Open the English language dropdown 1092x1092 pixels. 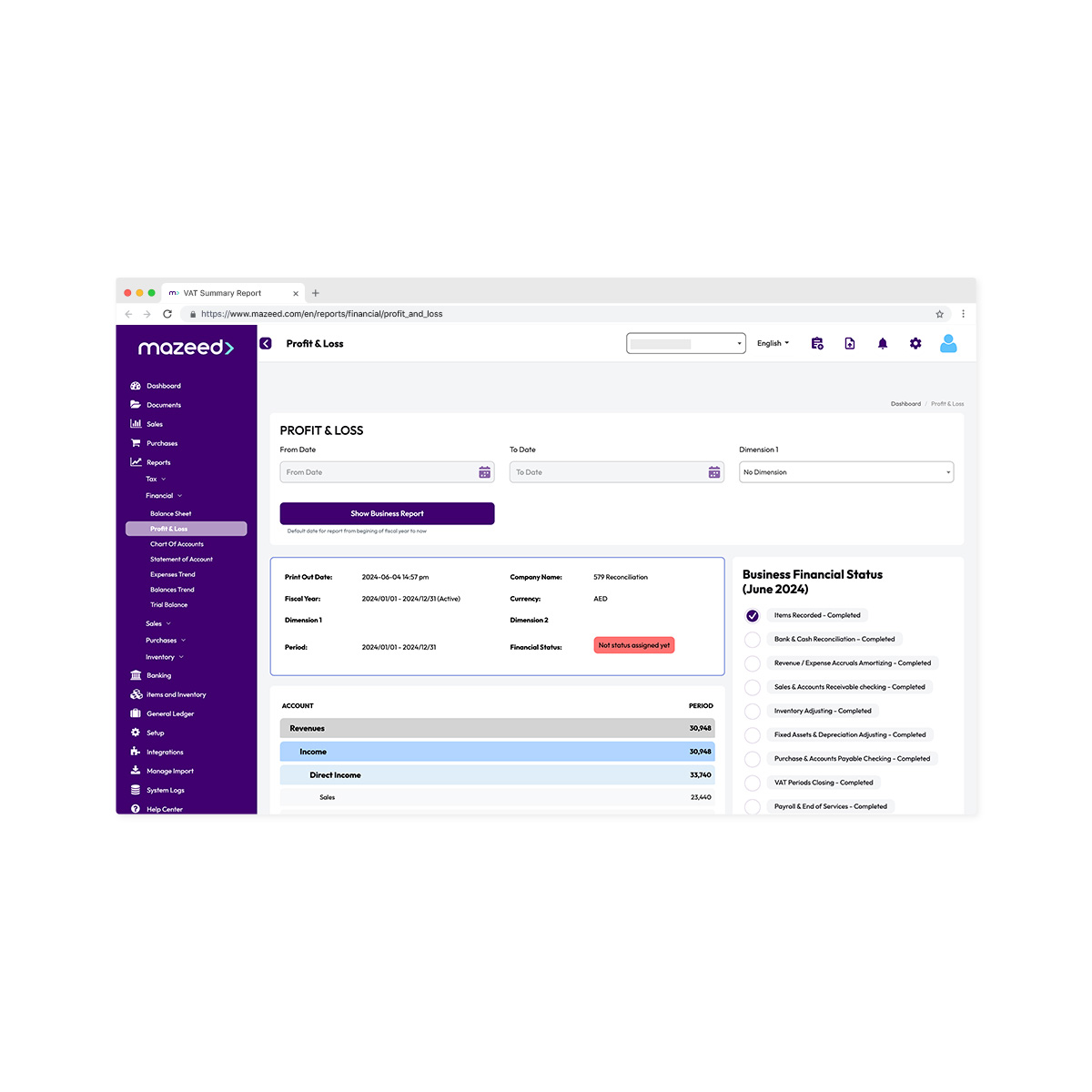[x=773, y=344]
